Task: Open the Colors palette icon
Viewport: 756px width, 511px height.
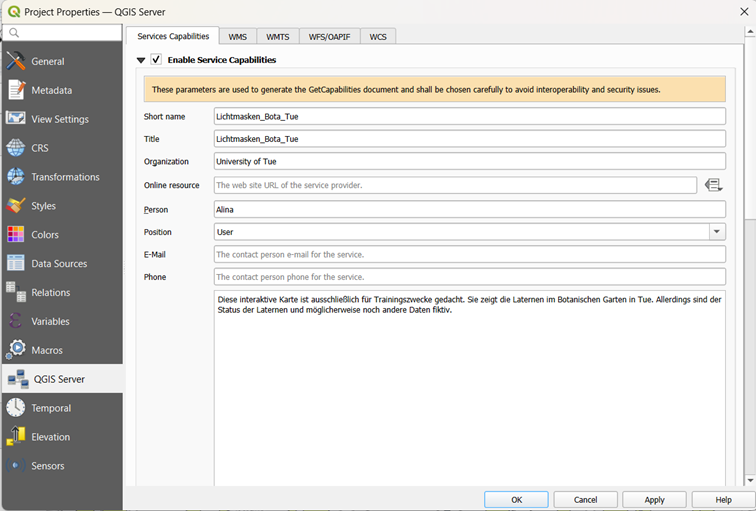Action: click(x=16, y=234)
